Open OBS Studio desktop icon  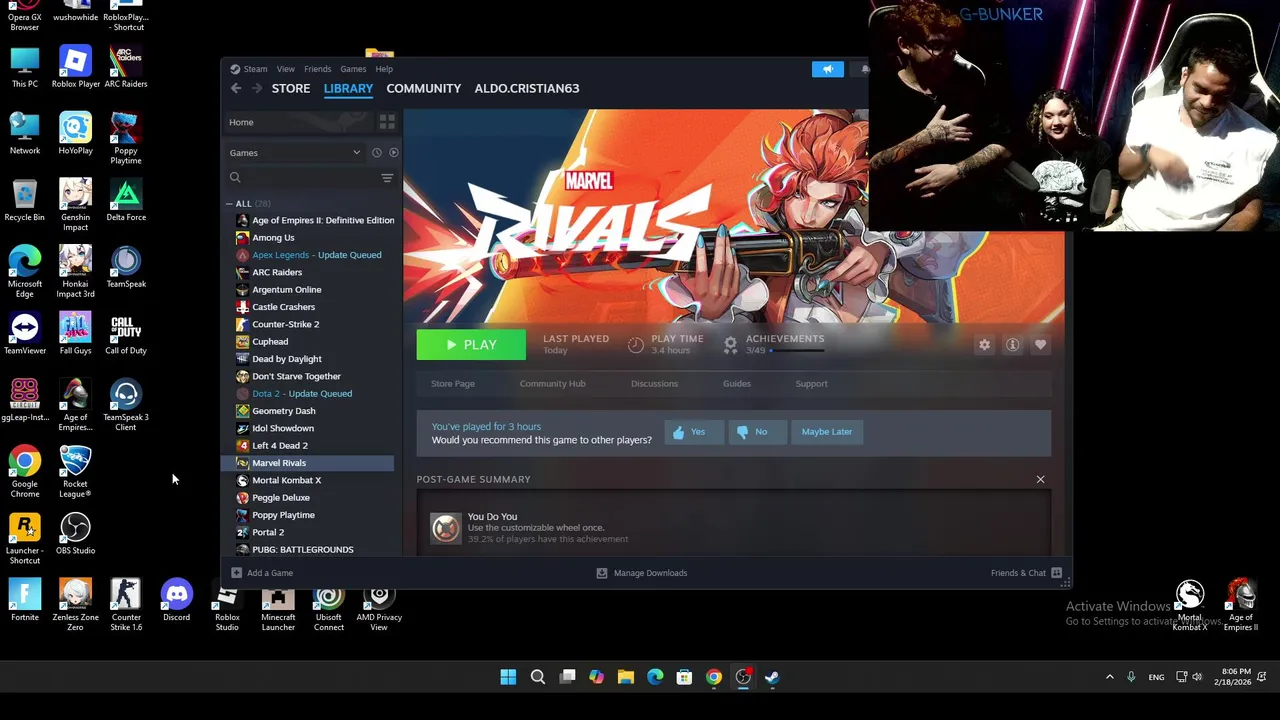pyautogui.click(x=75, y=534)
